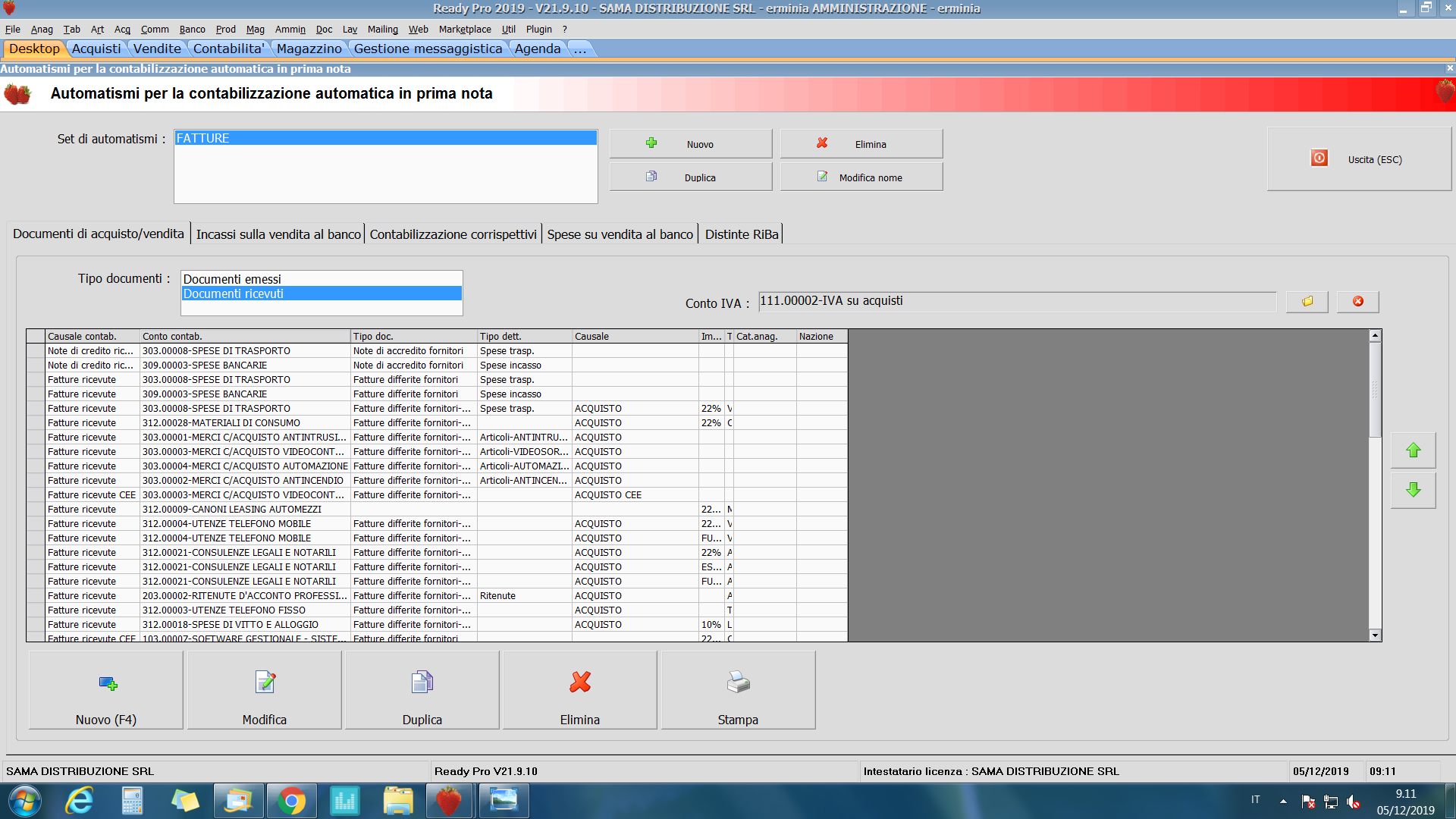Show hidden tray icons arrow
The image size is (1456, 819).
point(1283,801)
